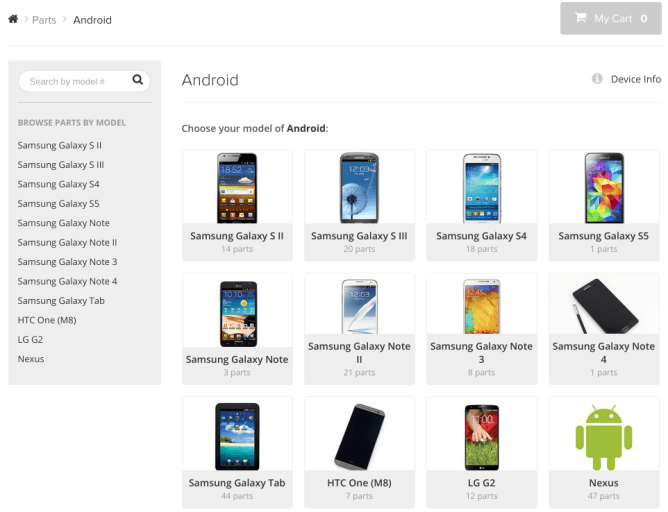This screenshot has height=512, width=668.
Task: Select the Samsung Galaxy S II phone image
Action: point(237,188)
